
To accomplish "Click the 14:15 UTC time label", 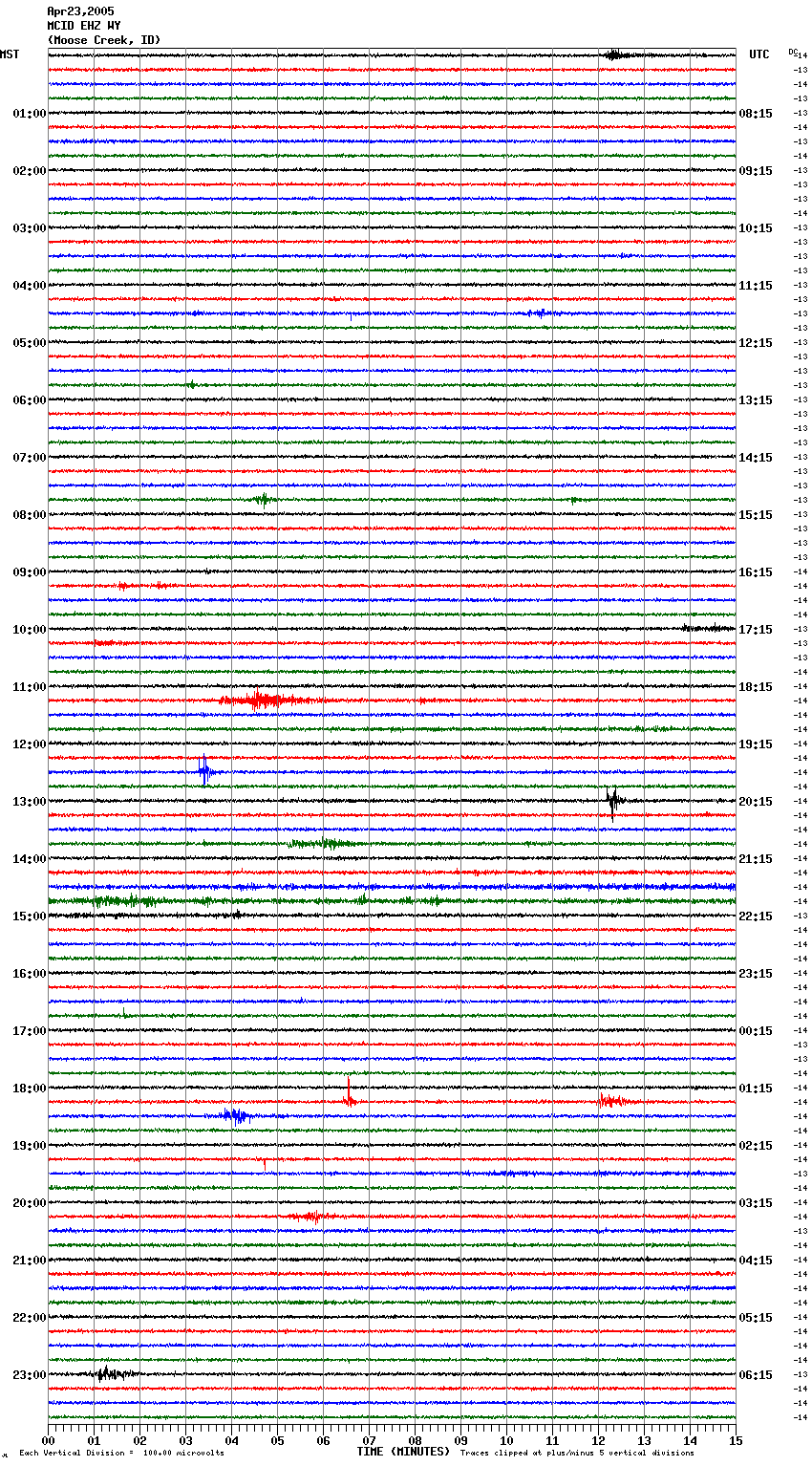I will [x=756, y=458].
